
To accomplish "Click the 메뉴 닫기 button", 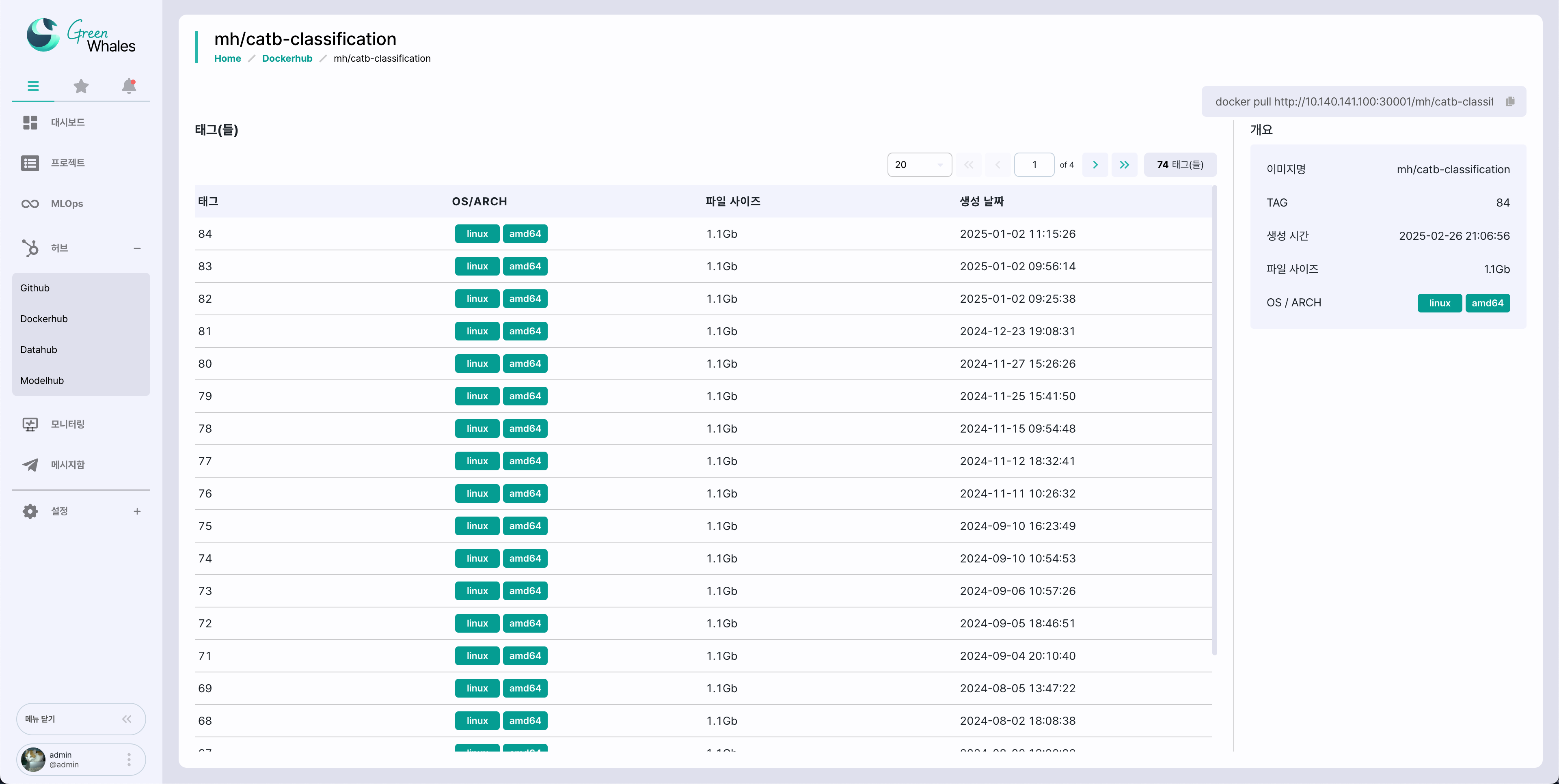I will [x=81, y=719].
